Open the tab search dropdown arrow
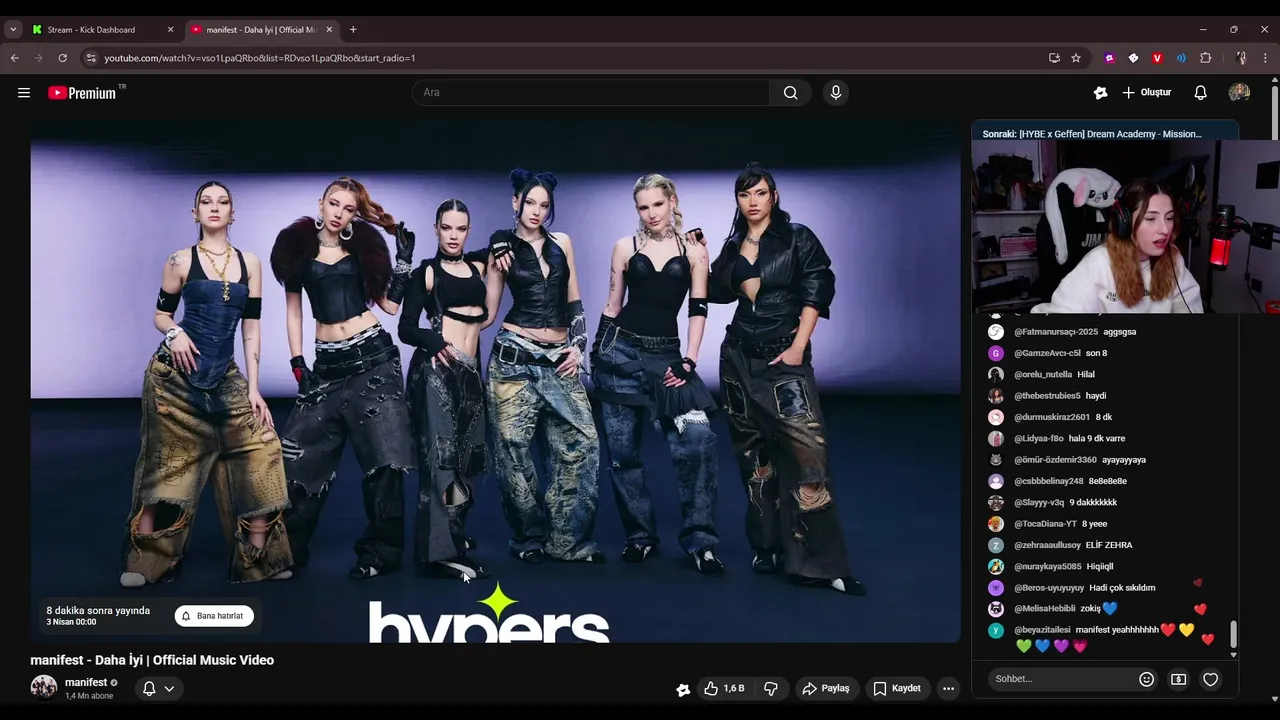The height and width of the screenshot is (720, 1280). [13, 30]
